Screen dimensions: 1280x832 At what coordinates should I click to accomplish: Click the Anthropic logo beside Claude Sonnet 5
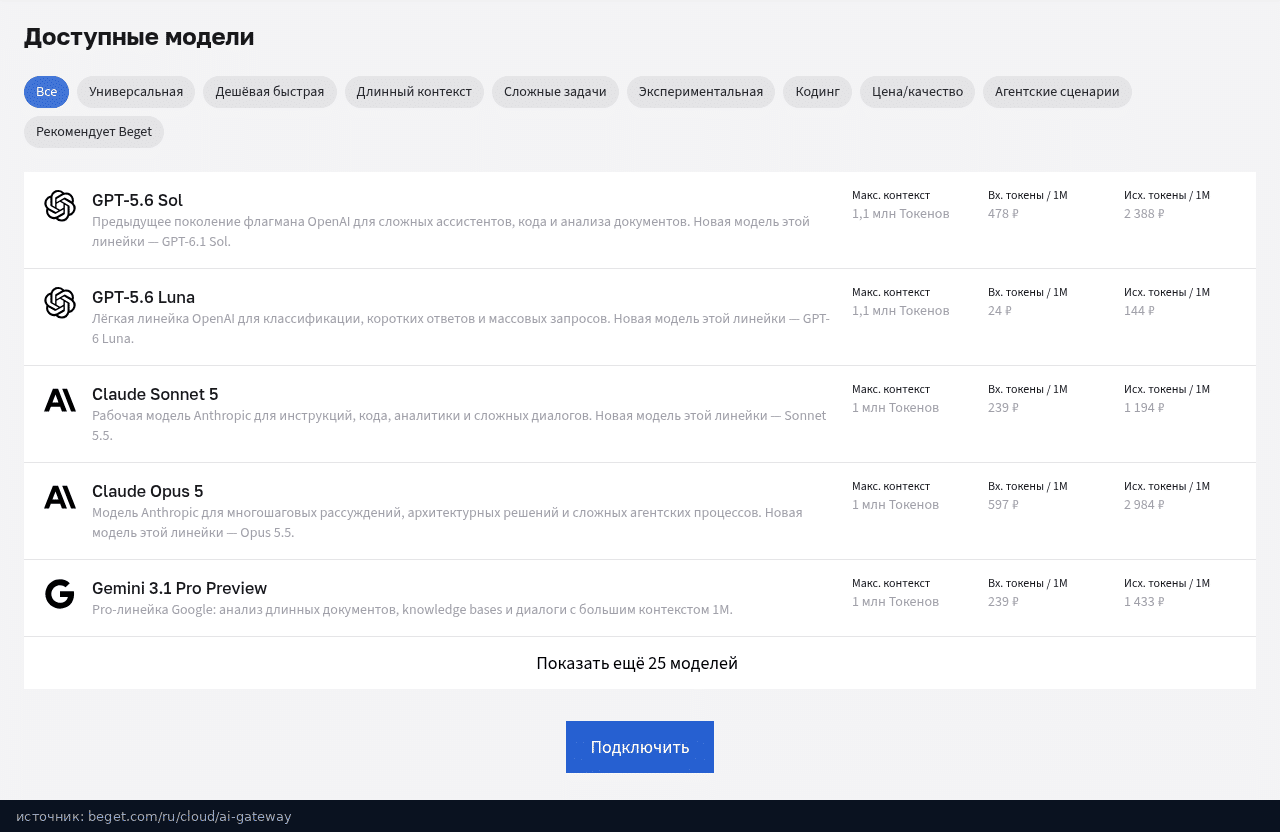(x=60, y=400)
